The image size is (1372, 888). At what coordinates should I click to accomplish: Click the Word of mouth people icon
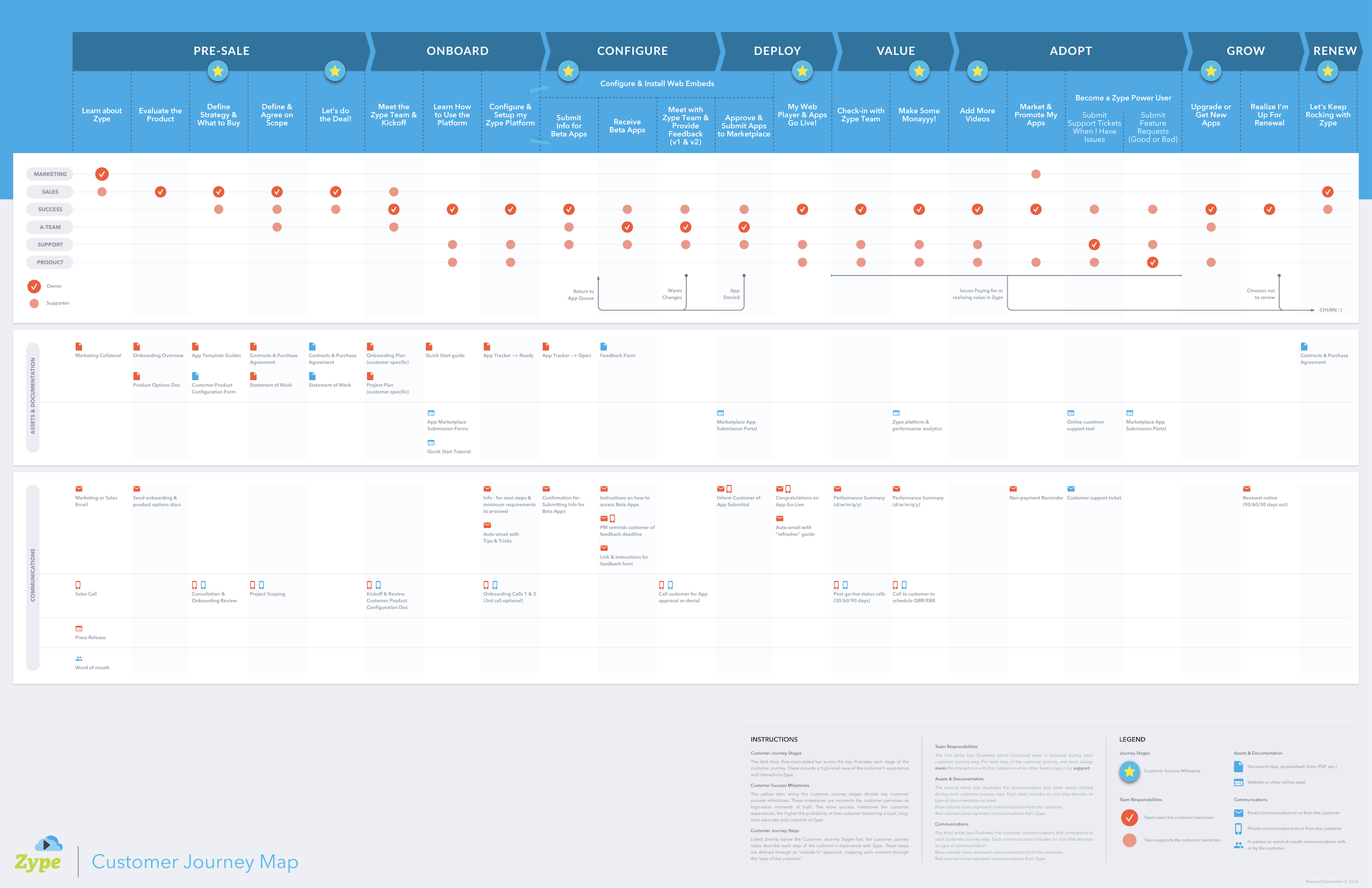click(79, 658)
